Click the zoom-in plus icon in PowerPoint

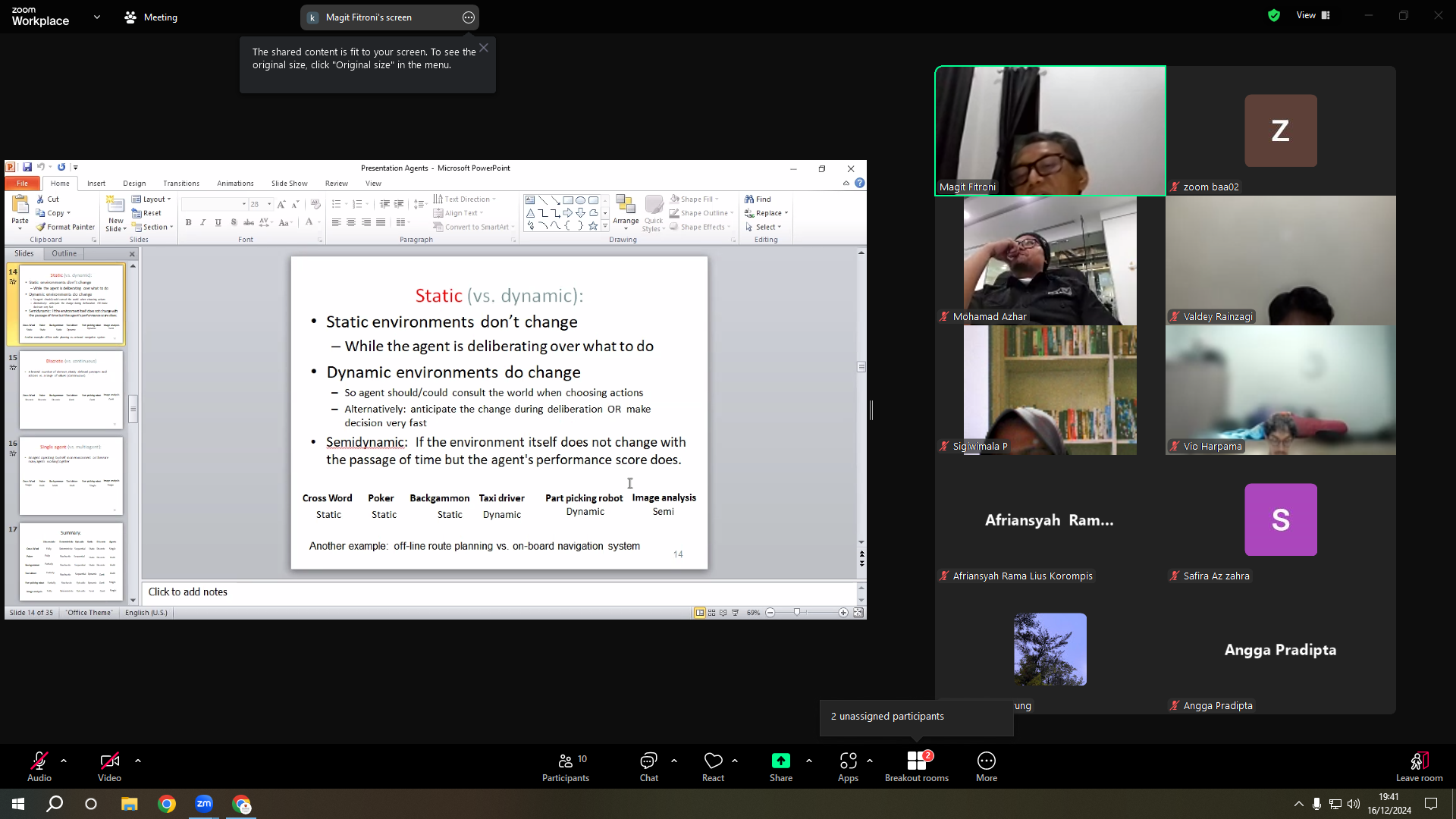pos(843,613)
